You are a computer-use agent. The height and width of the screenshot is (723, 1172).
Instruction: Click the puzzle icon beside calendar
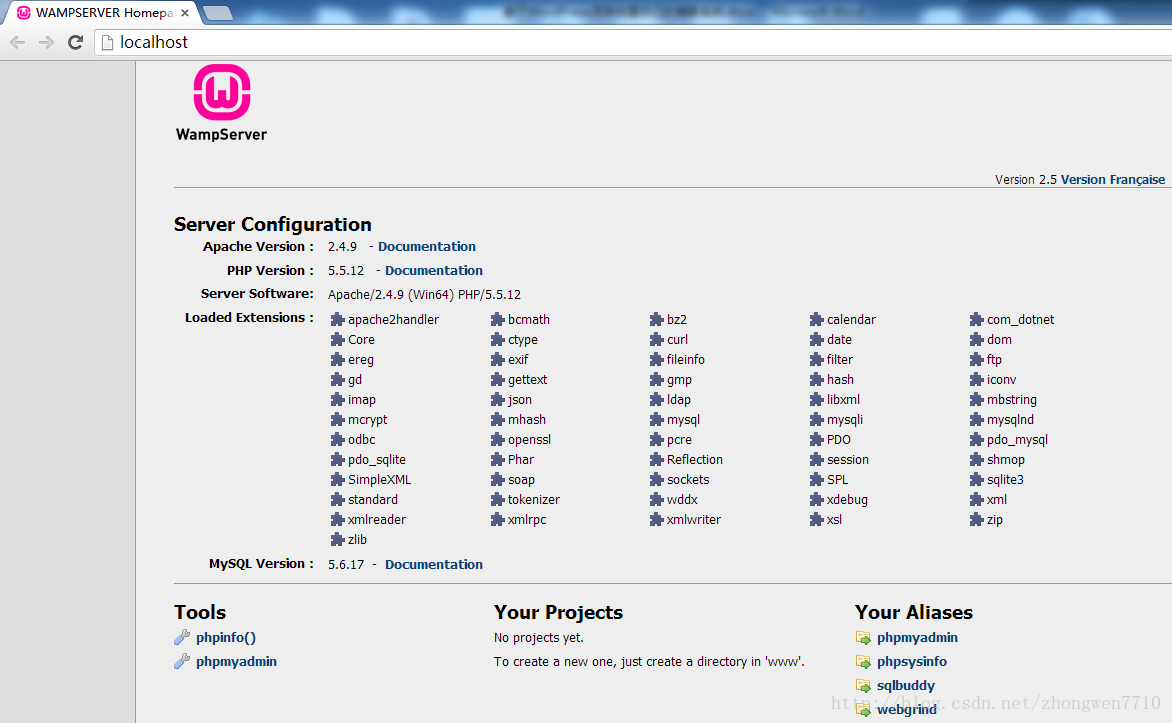coord(816,319)
